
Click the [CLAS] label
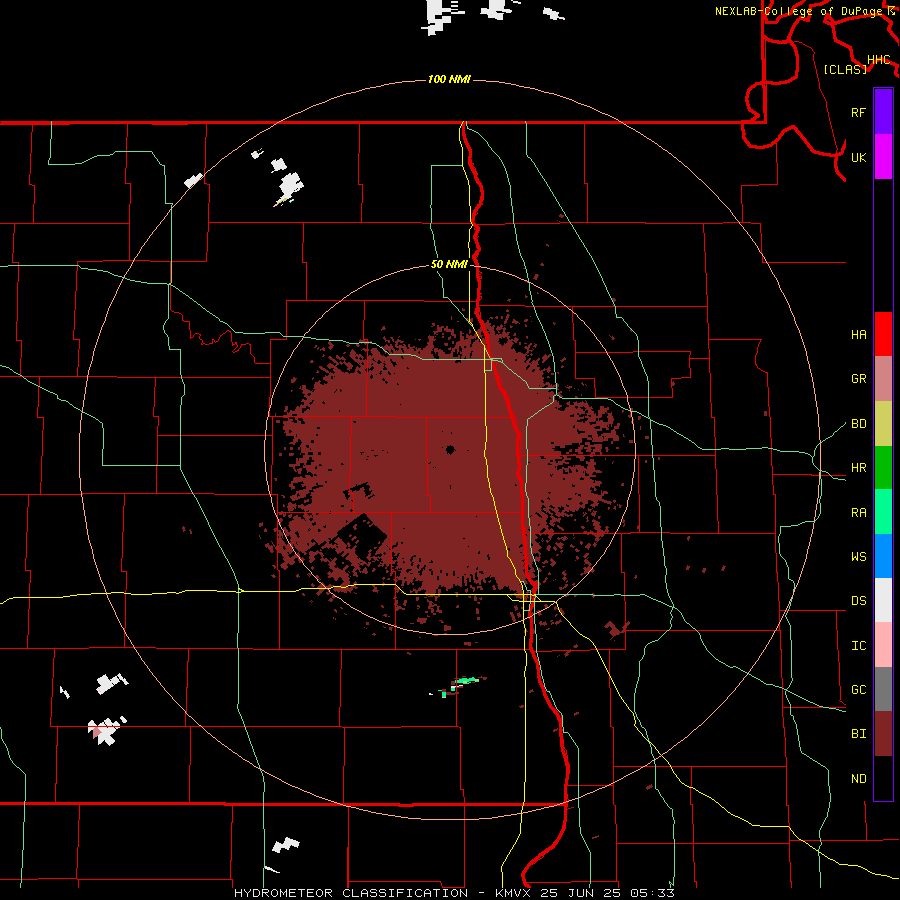click(x=845, y=69)
